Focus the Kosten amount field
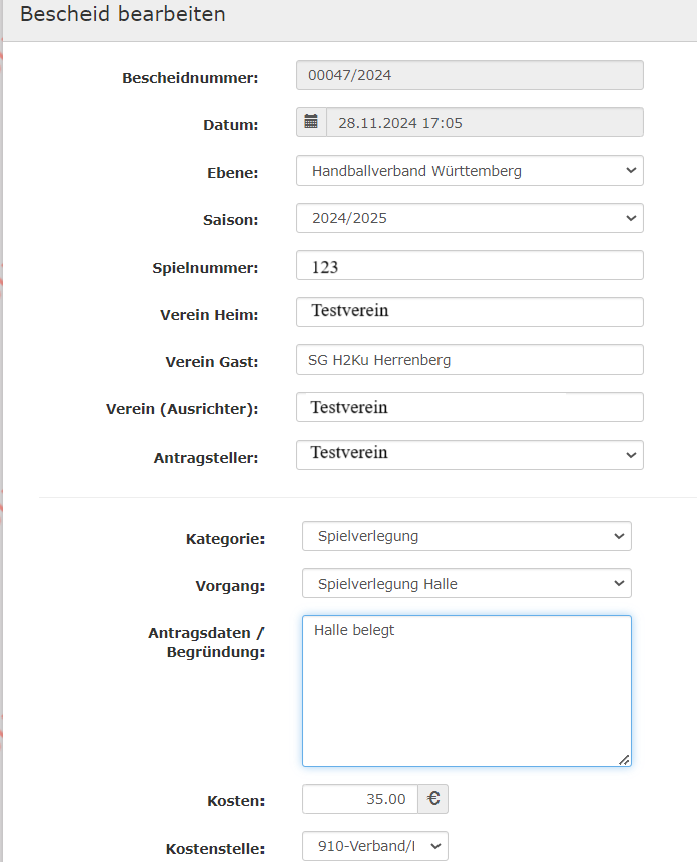697x862 pixels. (359, 799)
